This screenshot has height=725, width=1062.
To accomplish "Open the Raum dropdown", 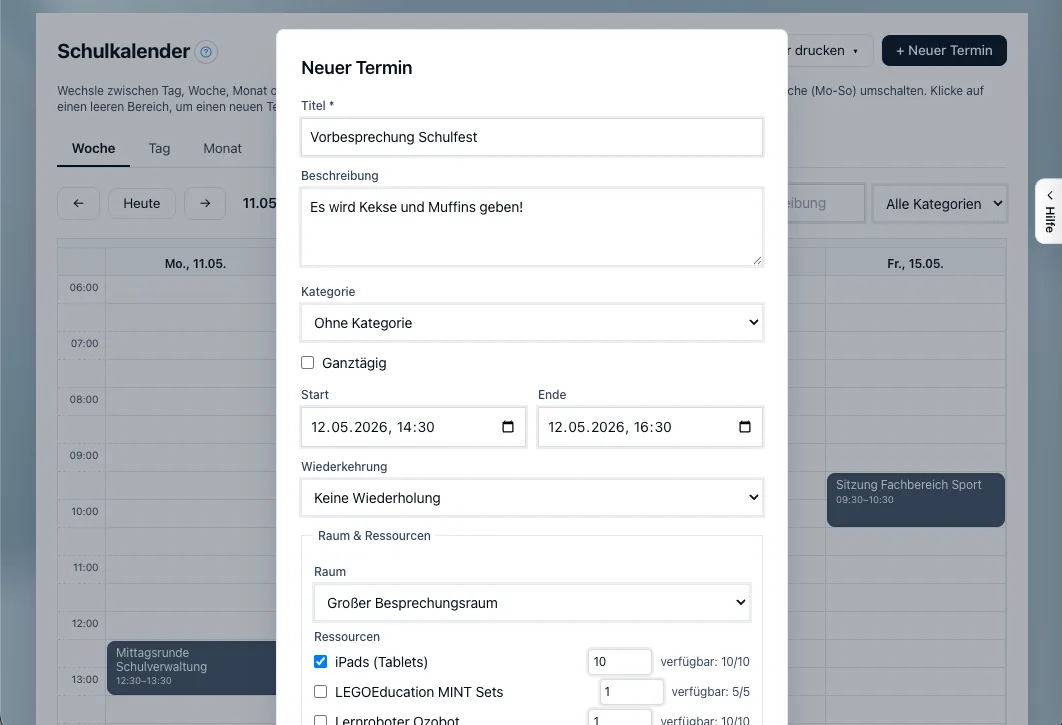I will pyautogui.click(x=532, y=602).
